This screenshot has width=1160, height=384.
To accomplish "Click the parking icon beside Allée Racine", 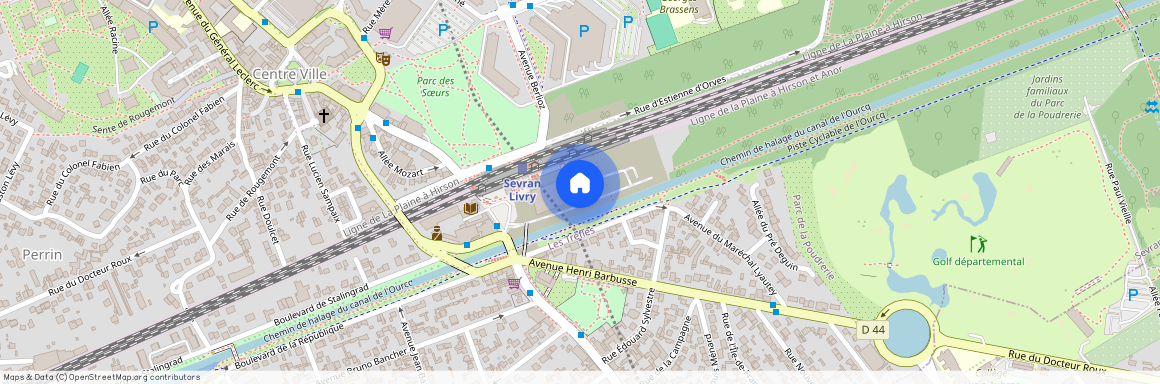I will pyautogui.click(x=153, y=27).
